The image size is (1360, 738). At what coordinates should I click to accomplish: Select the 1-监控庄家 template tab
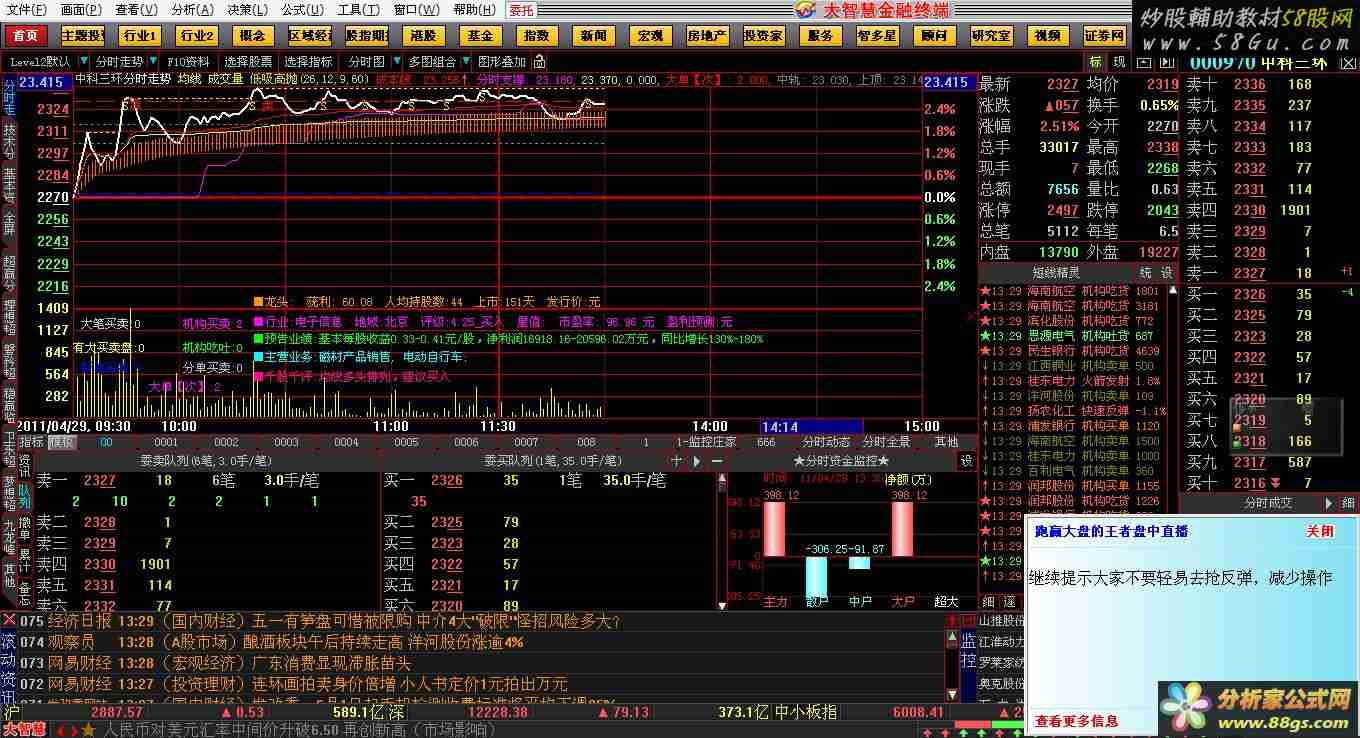(x=706, y=442)
